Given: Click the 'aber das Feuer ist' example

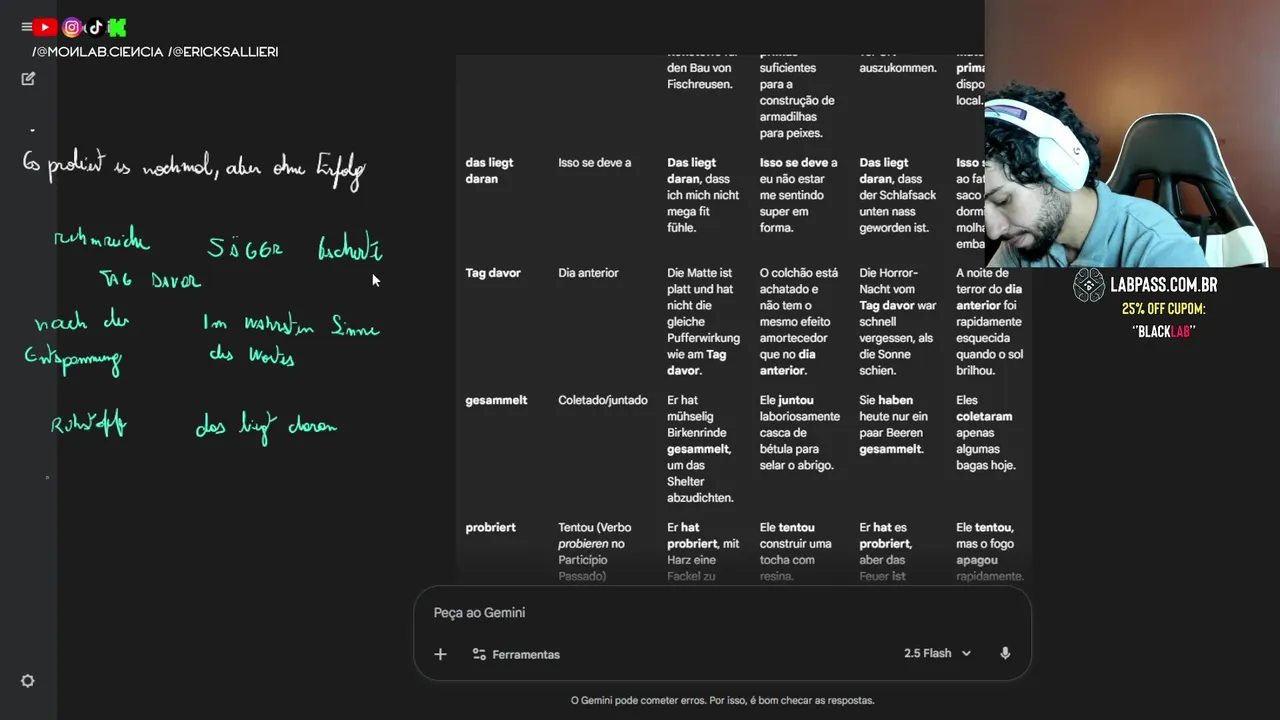Looking at the screenshot, I should click(886, 551).
